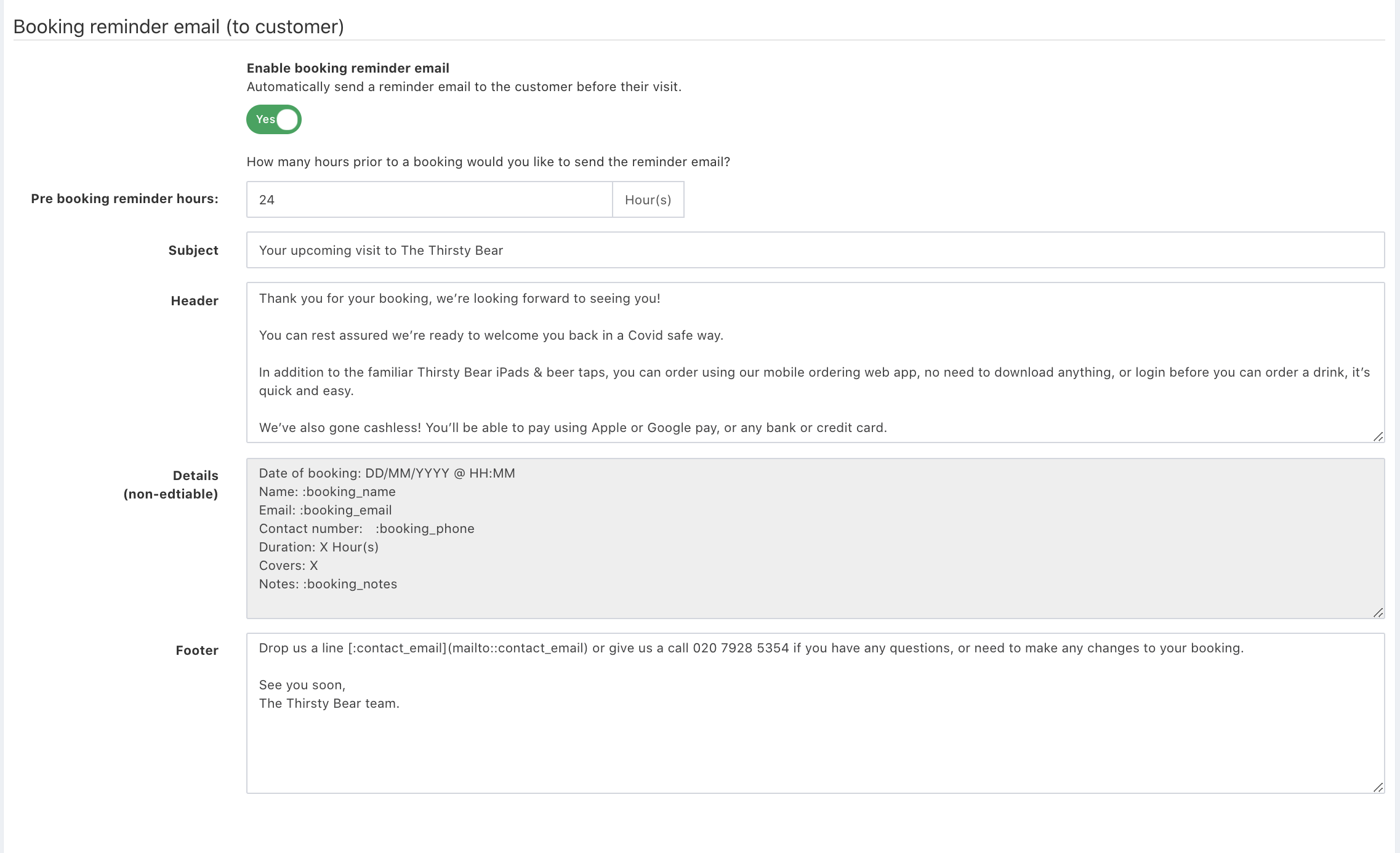Click the Footer field label

tap(197, 651)
